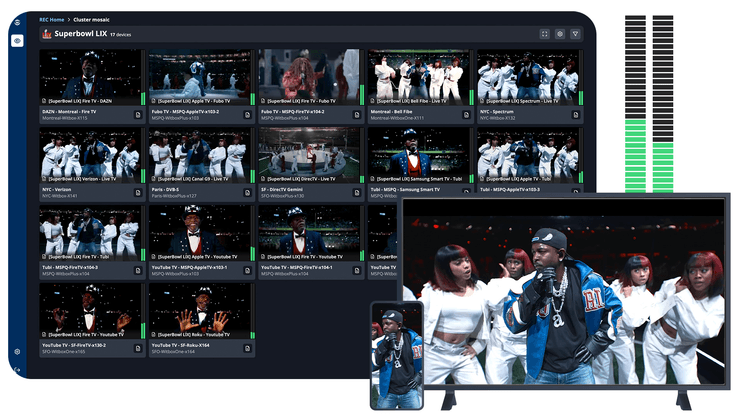The height and width of the screenshot is (419, 744).
Task: Open the Spectrum - Live TV video tile
Action: [x=528, y=77]
